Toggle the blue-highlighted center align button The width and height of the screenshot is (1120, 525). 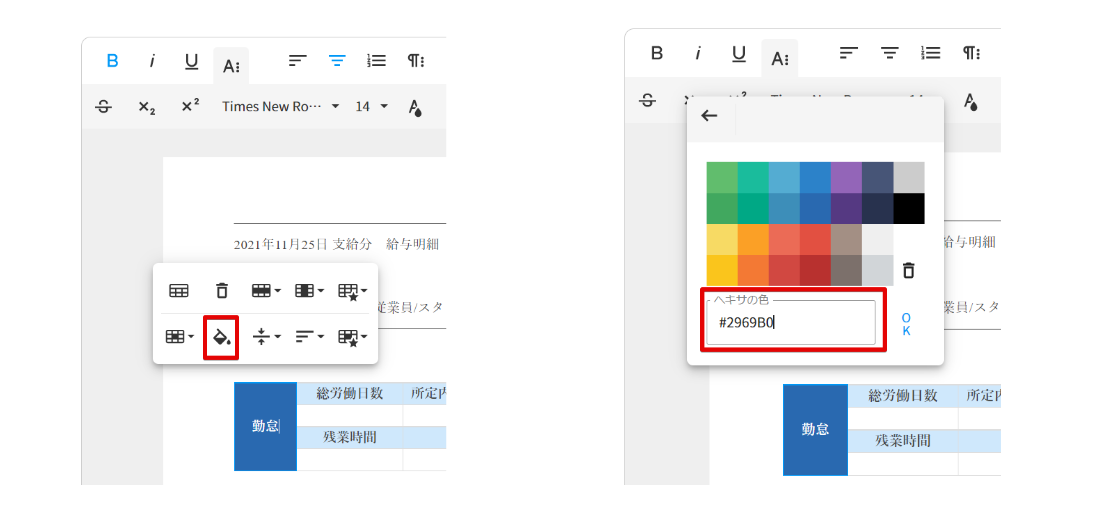tap(337, 60)
